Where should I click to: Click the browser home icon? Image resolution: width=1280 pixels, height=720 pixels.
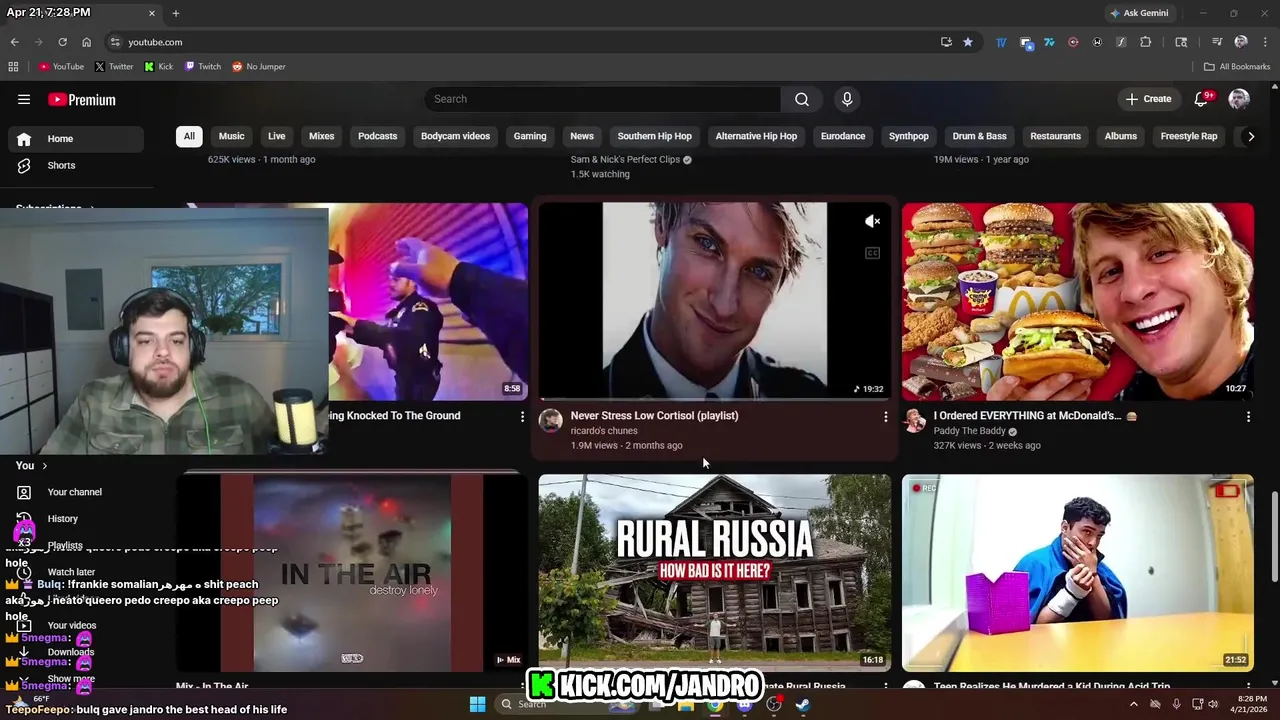pyautogui.click(x=87, y=42)
